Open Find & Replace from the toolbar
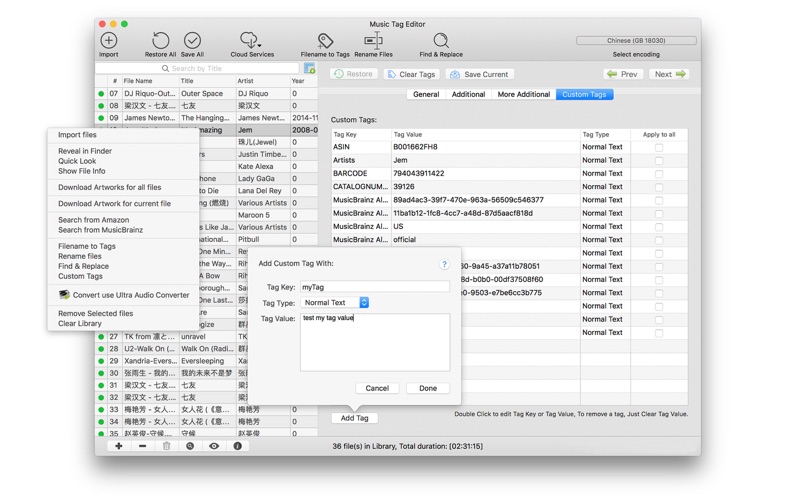The height and width of the screenshot is (500, 800). tap(440, 41)
